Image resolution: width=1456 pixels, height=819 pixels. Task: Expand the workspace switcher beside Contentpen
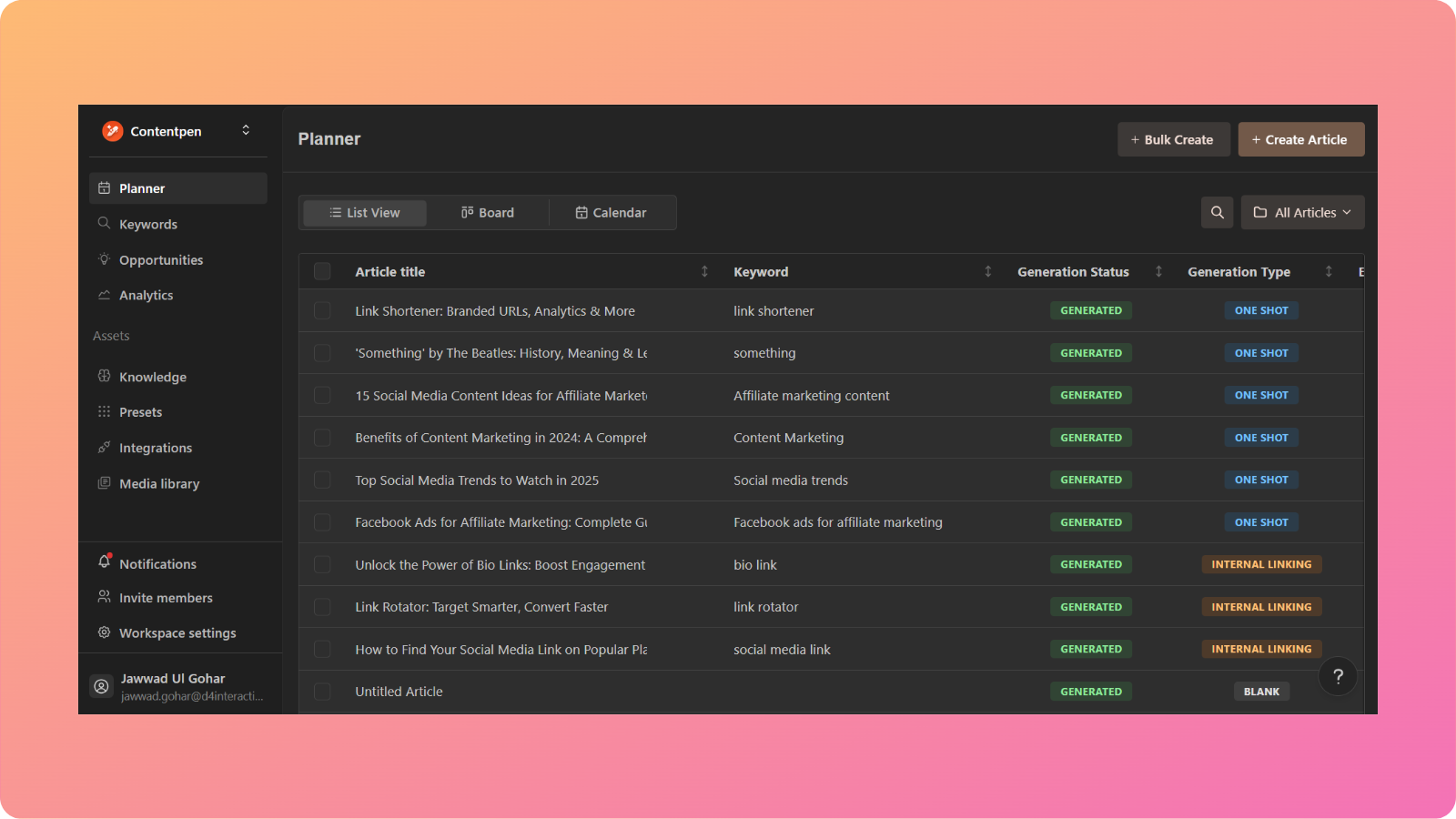[246, 130]
